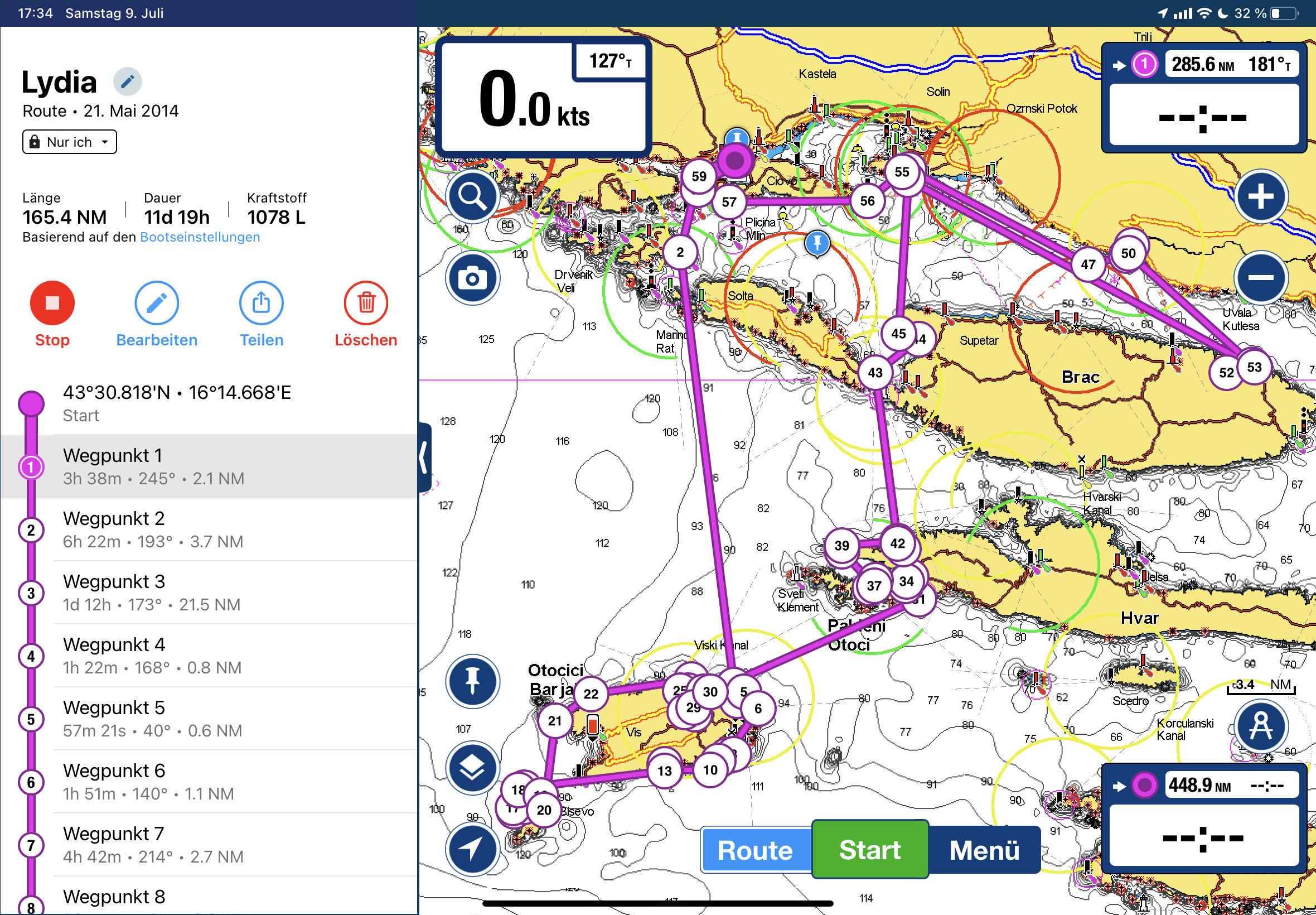Viewport: 1316px width, 915px height.
Task: Open the map layers icon
Action: click(472, 768)
